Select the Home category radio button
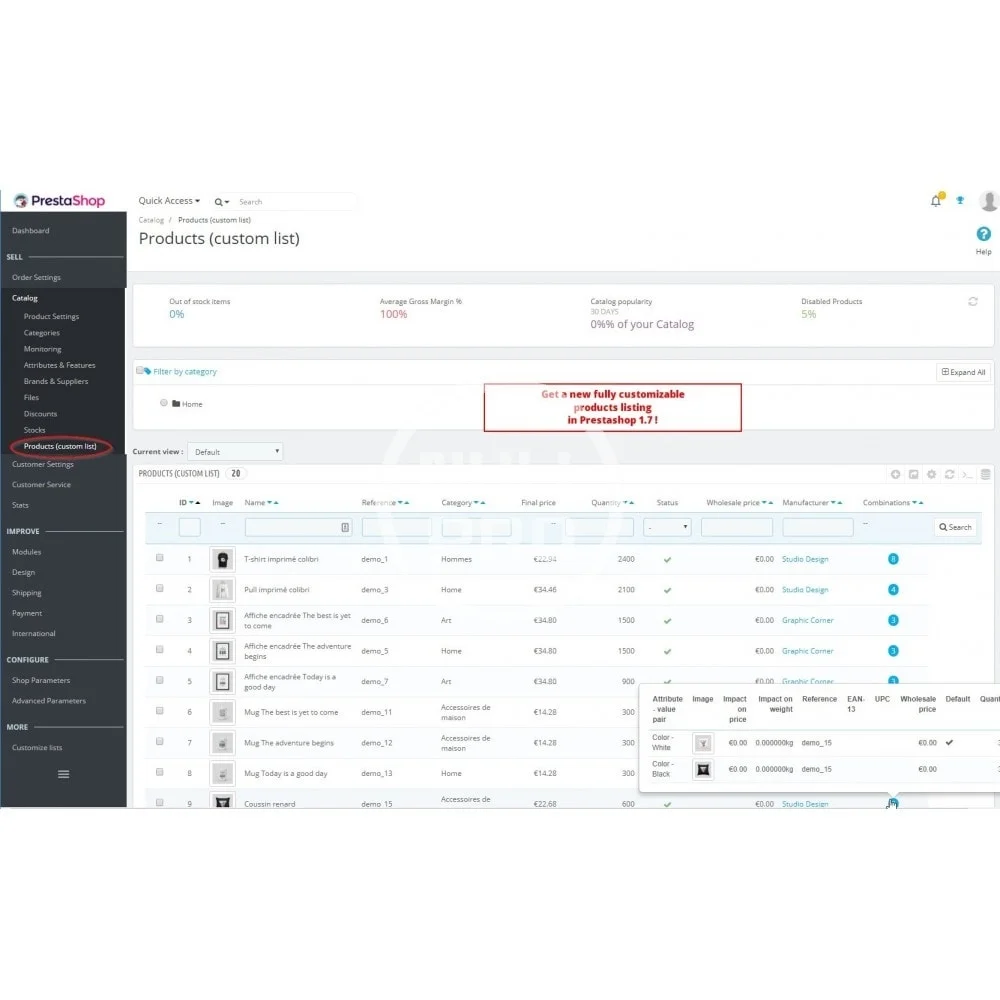Screen dimensions: 1000x1000 [164, 403]
